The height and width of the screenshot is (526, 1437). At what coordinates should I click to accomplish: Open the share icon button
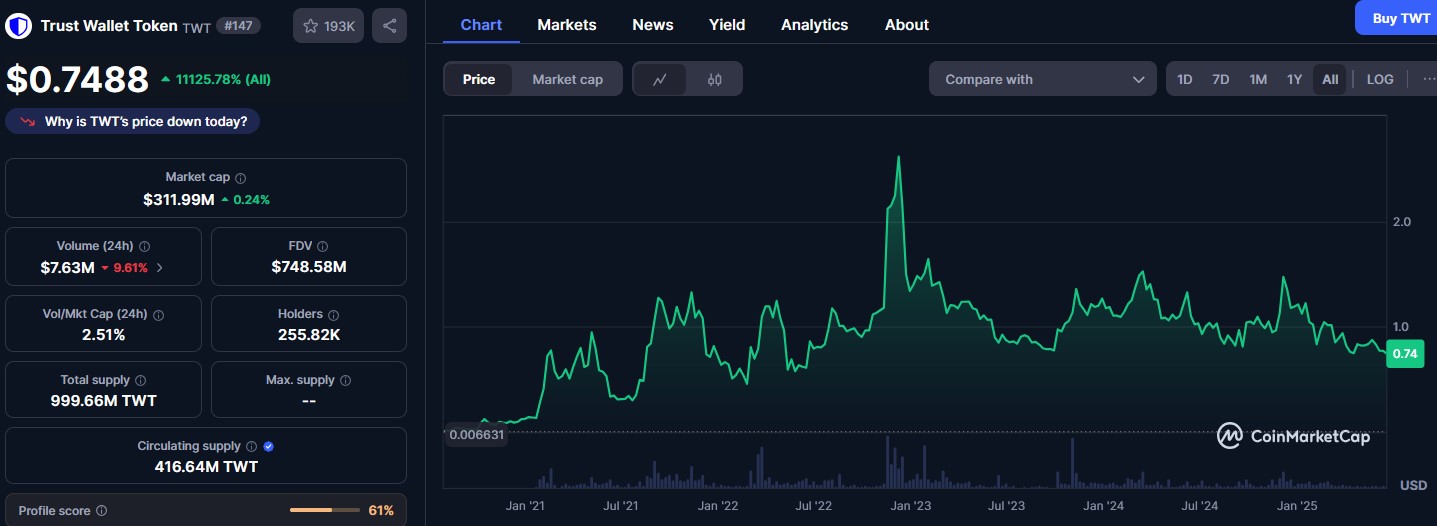389,26
